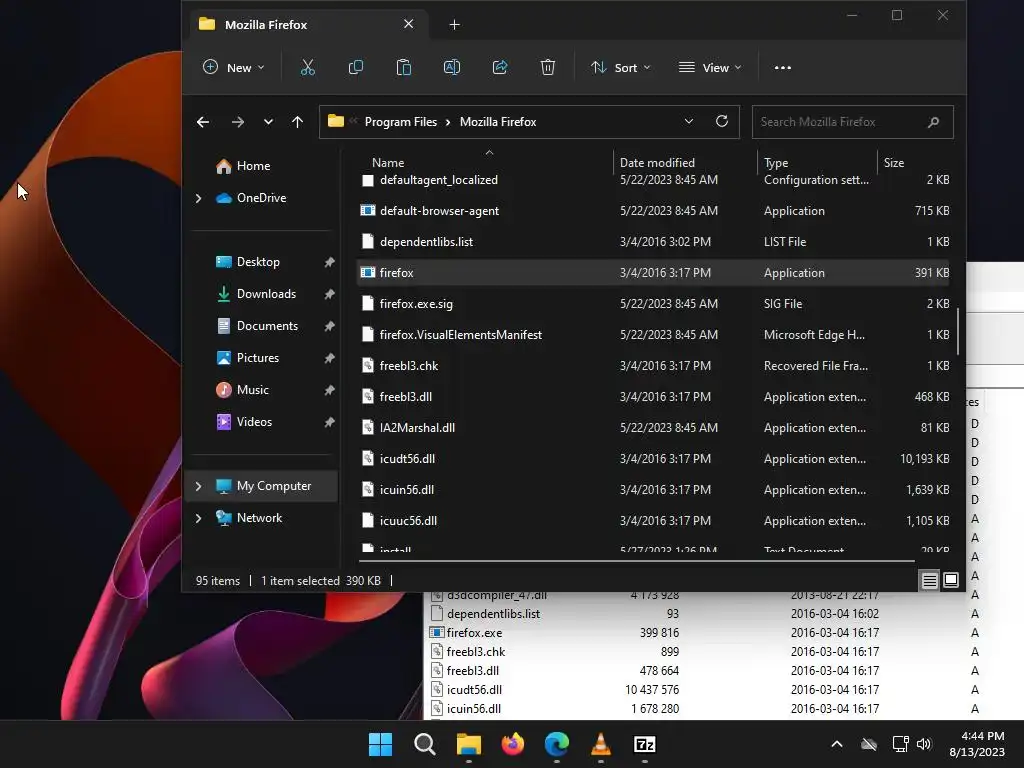1024x768 pixels.
Task: Sort by Size column header
Action: click(893, 163)
